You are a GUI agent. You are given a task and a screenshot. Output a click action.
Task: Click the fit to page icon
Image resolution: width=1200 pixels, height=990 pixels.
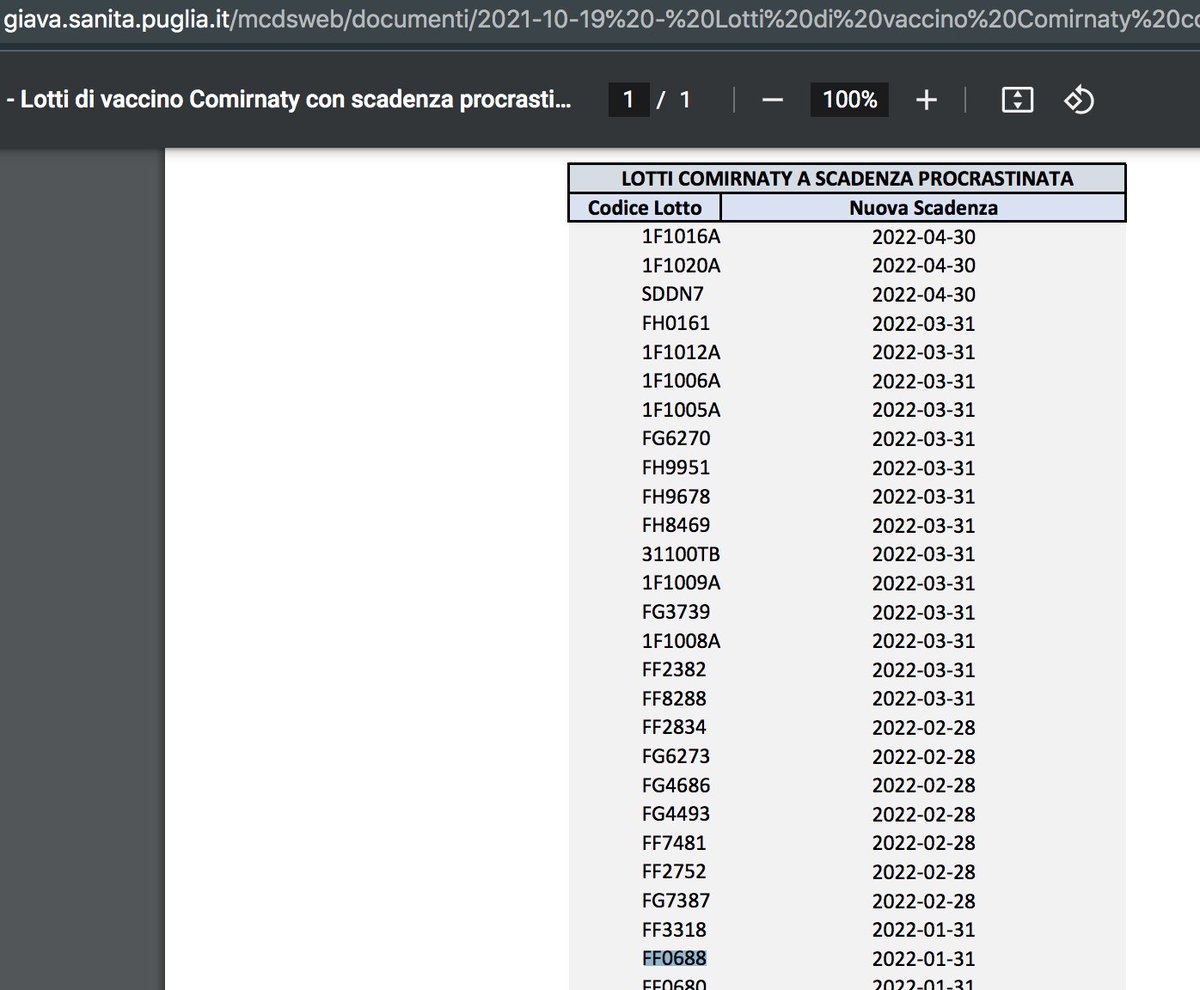click(x=1017, y=100)
